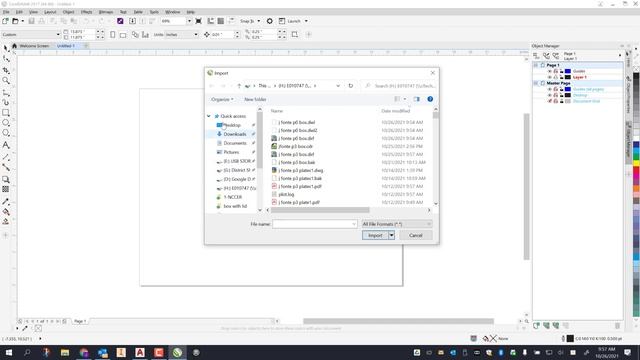
Task: Click New folder in Import dialog
Action: tap(255, 99)
